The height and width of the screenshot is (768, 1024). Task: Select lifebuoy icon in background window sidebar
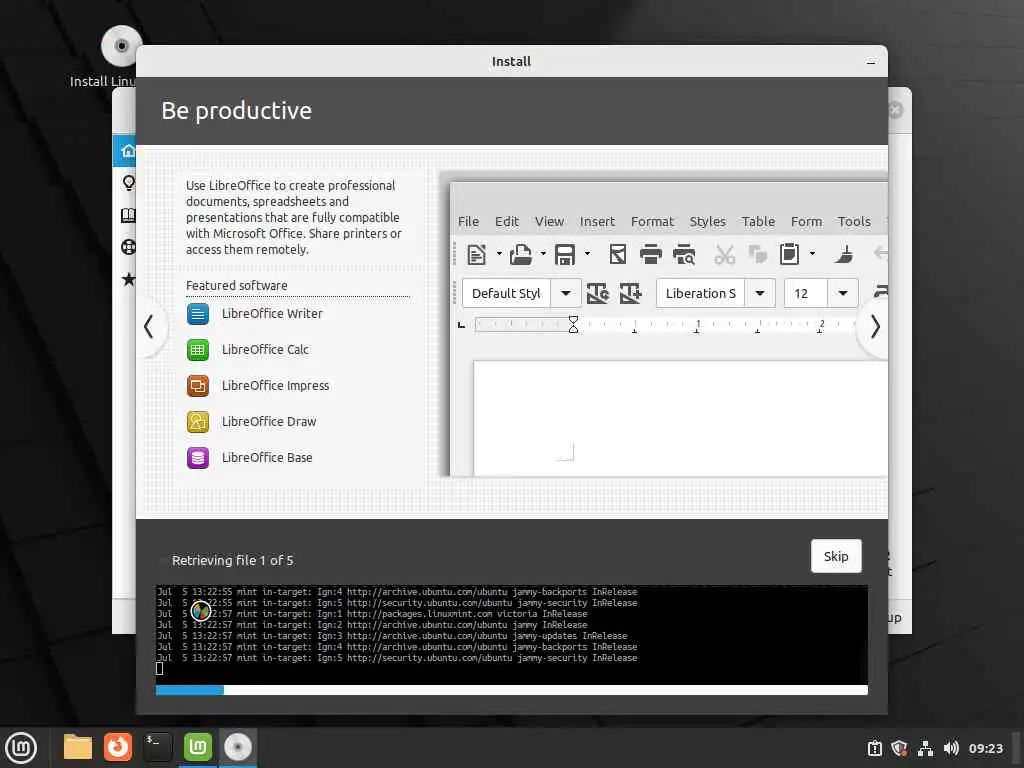pyautogui.click(x=128, y=247)
